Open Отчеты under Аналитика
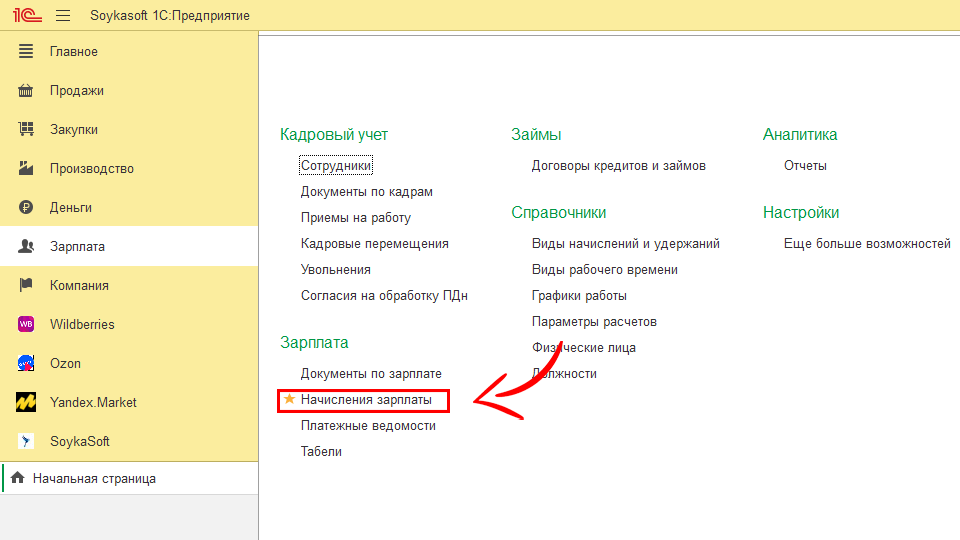Image resolution: width=960 pixels, height=540 pixels. [805, 165]
